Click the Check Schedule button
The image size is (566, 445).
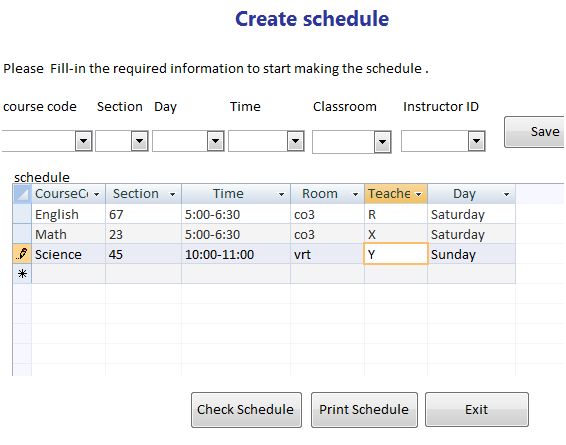(246, 410)
